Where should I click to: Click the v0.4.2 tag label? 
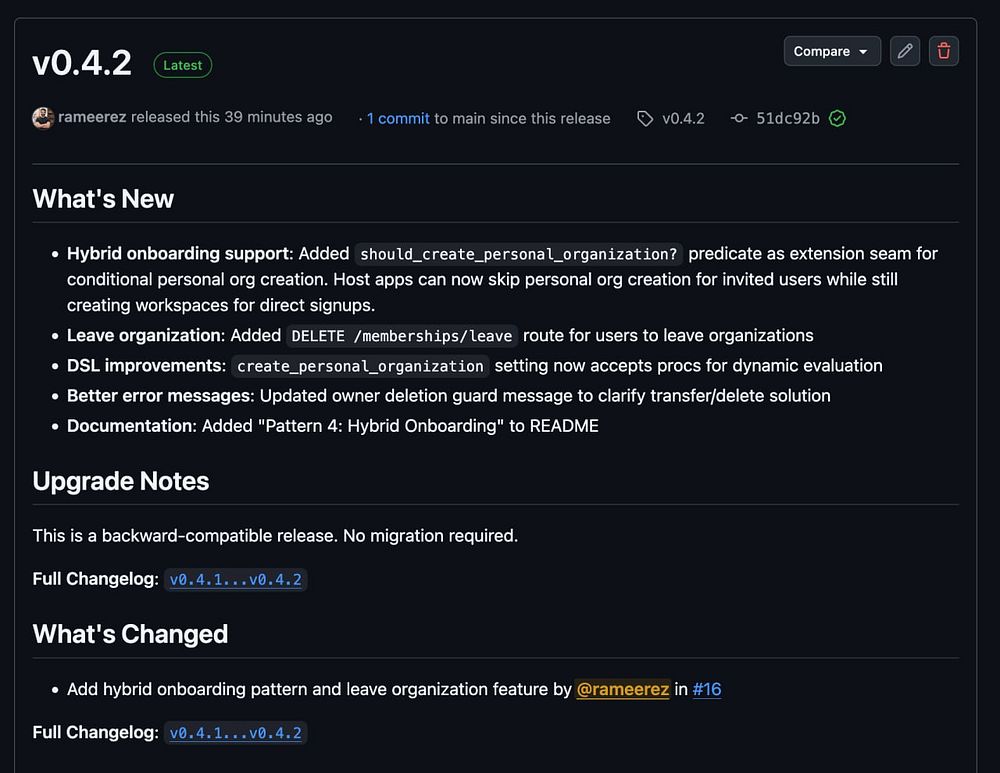click(x=683, y=118)
